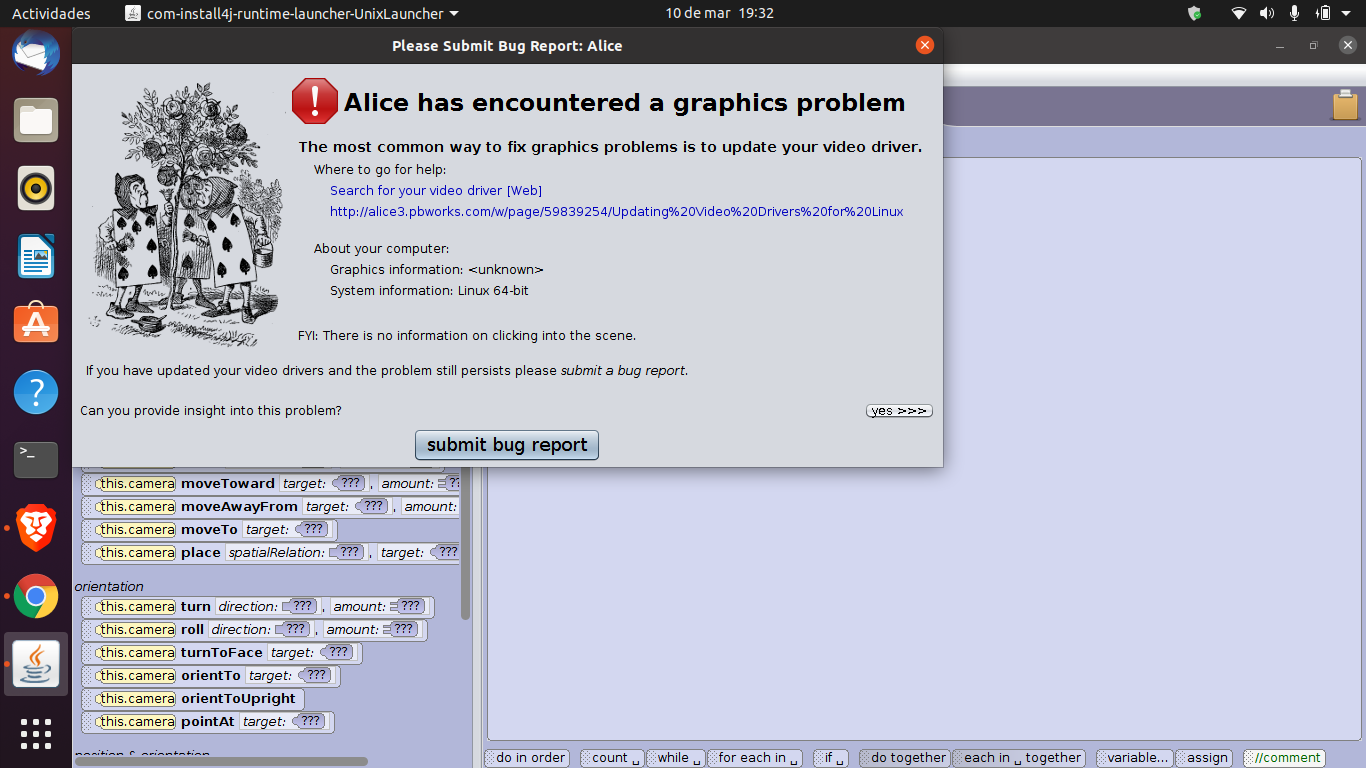Open the orientTo target ??? dropdown
Image resolution: width=1366 pixels, height=768 pixels.
316,675
